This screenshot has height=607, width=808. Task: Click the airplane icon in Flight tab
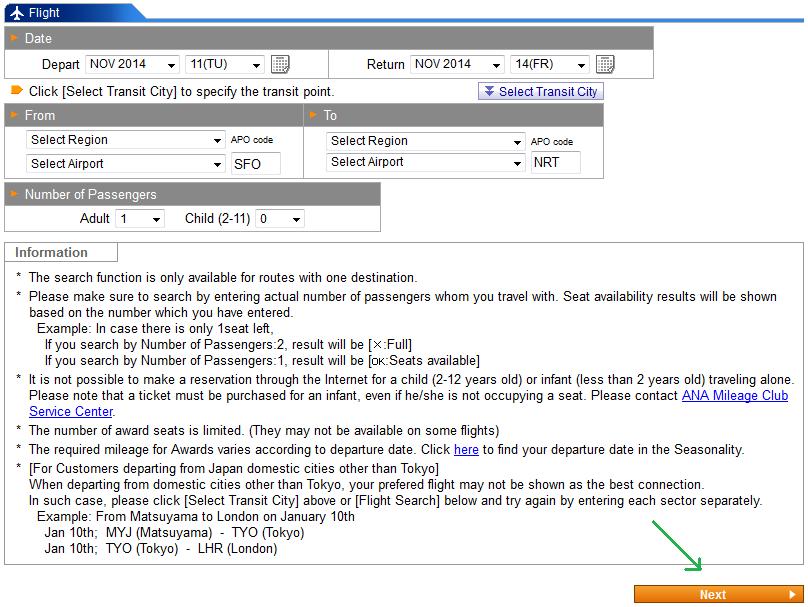[16, 13]
